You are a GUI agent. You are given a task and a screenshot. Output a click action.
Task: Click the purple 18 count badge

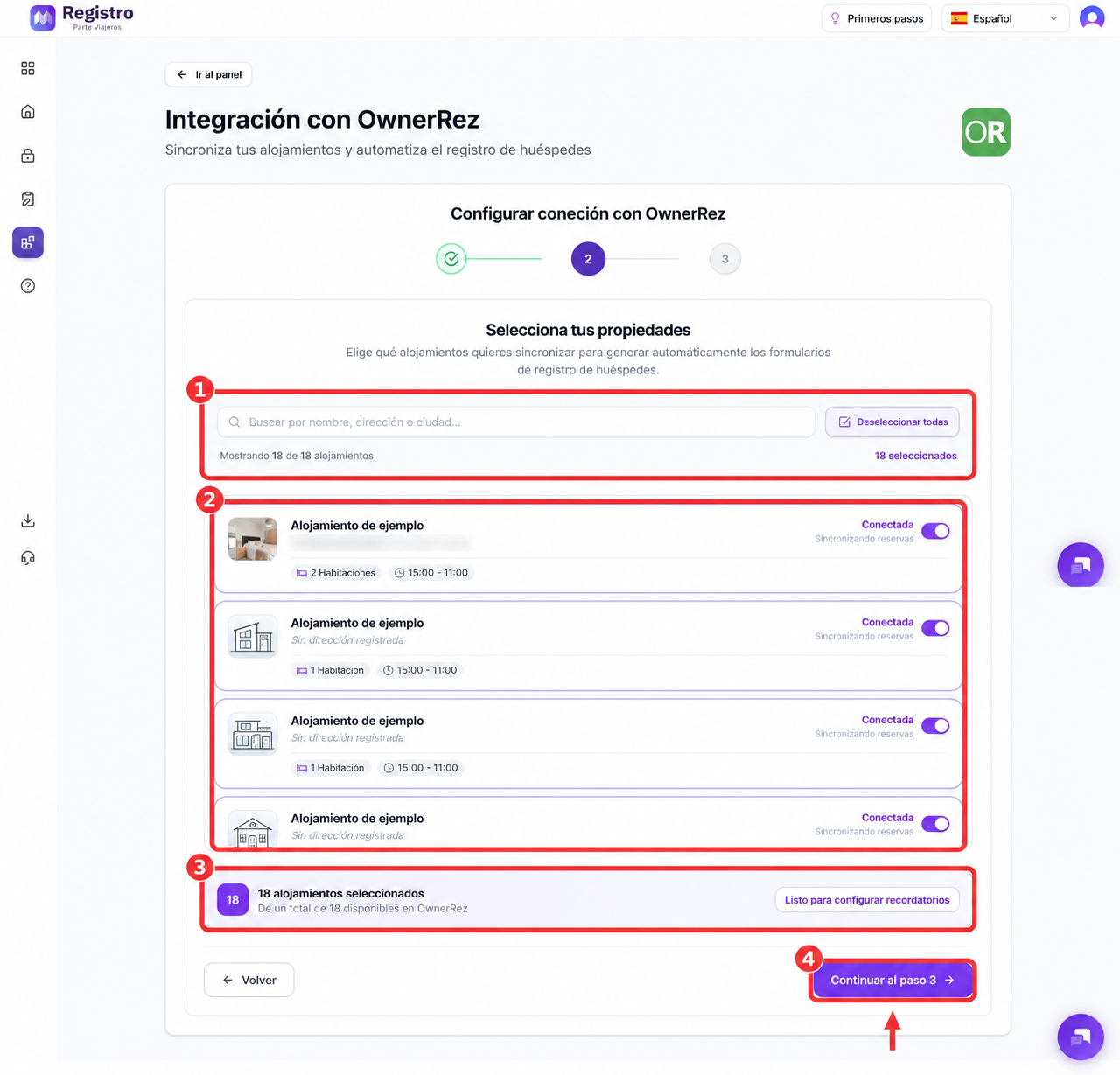233,900
